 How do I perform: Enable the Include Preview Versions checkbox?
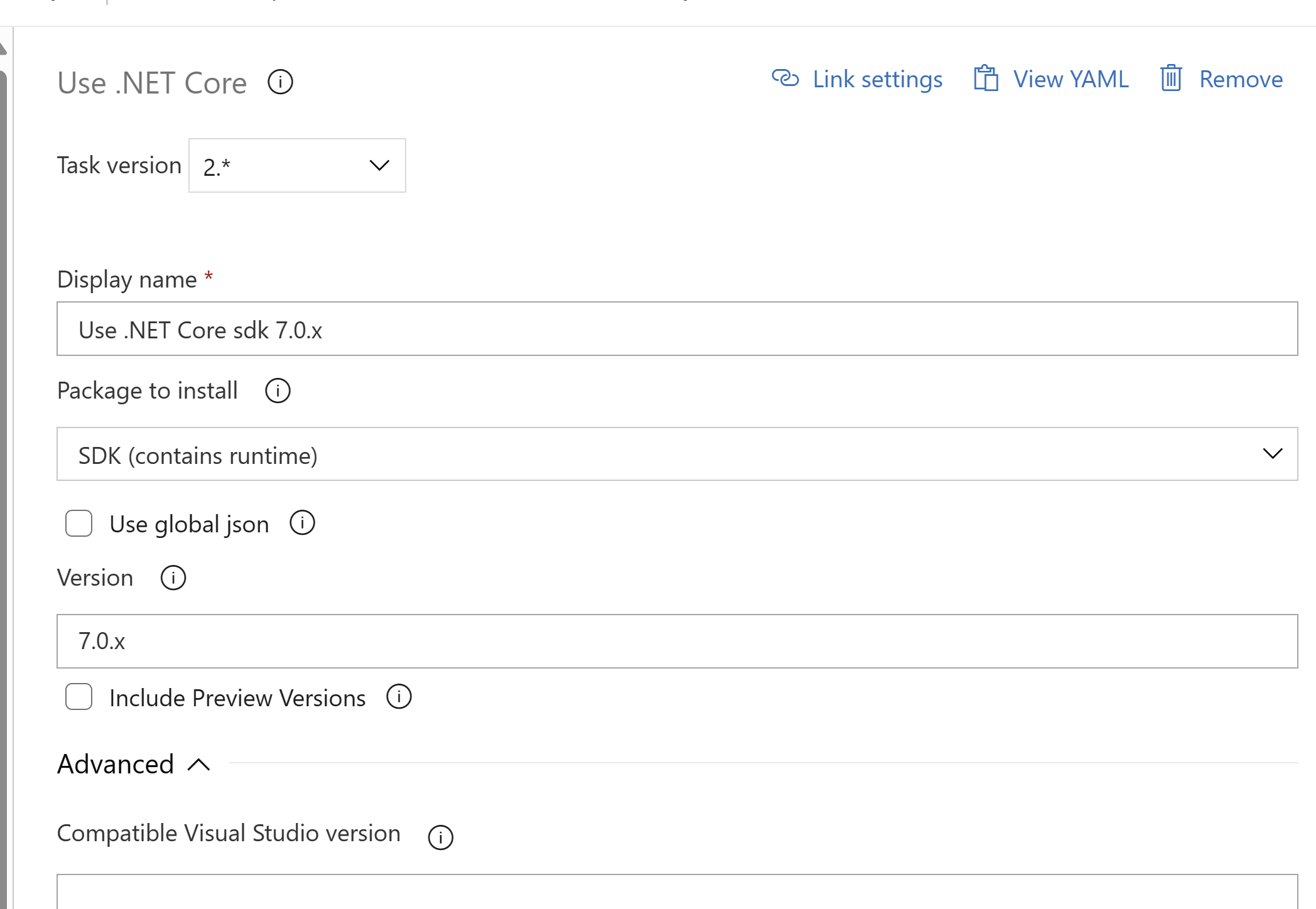pyautogui.click(x=79, y=697)
